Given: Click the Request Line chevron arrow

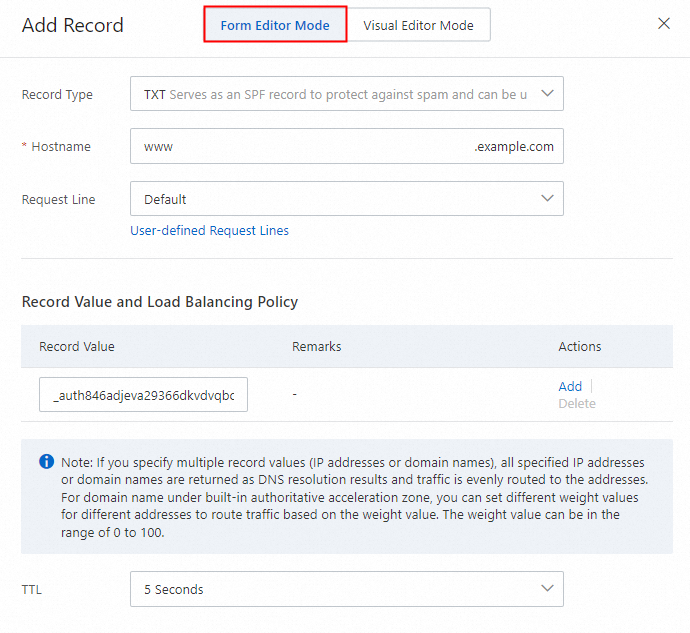Looking at the screenshot, I should [x=547, y=199].
